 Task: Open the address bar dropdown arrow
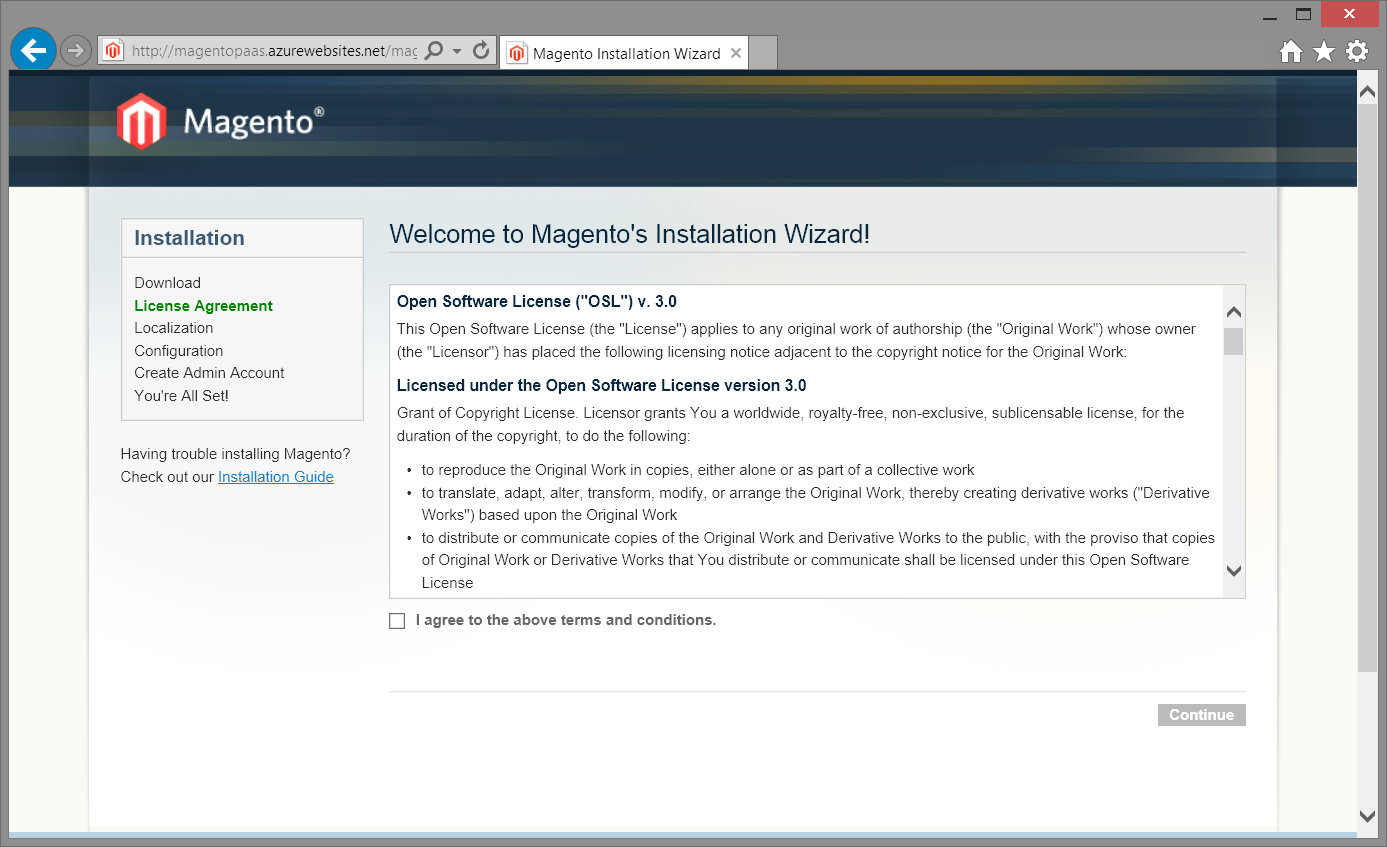[x=457, y=51]
